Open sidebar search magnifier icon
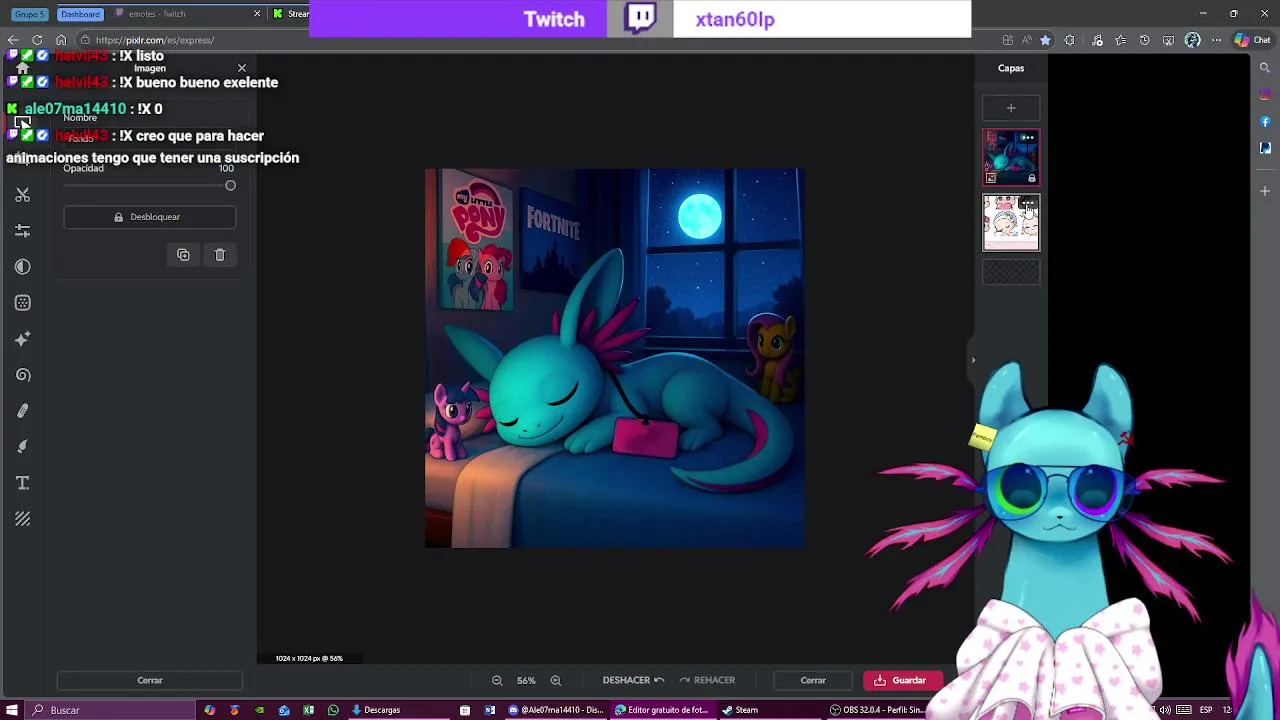 (x=1265, y=68)
